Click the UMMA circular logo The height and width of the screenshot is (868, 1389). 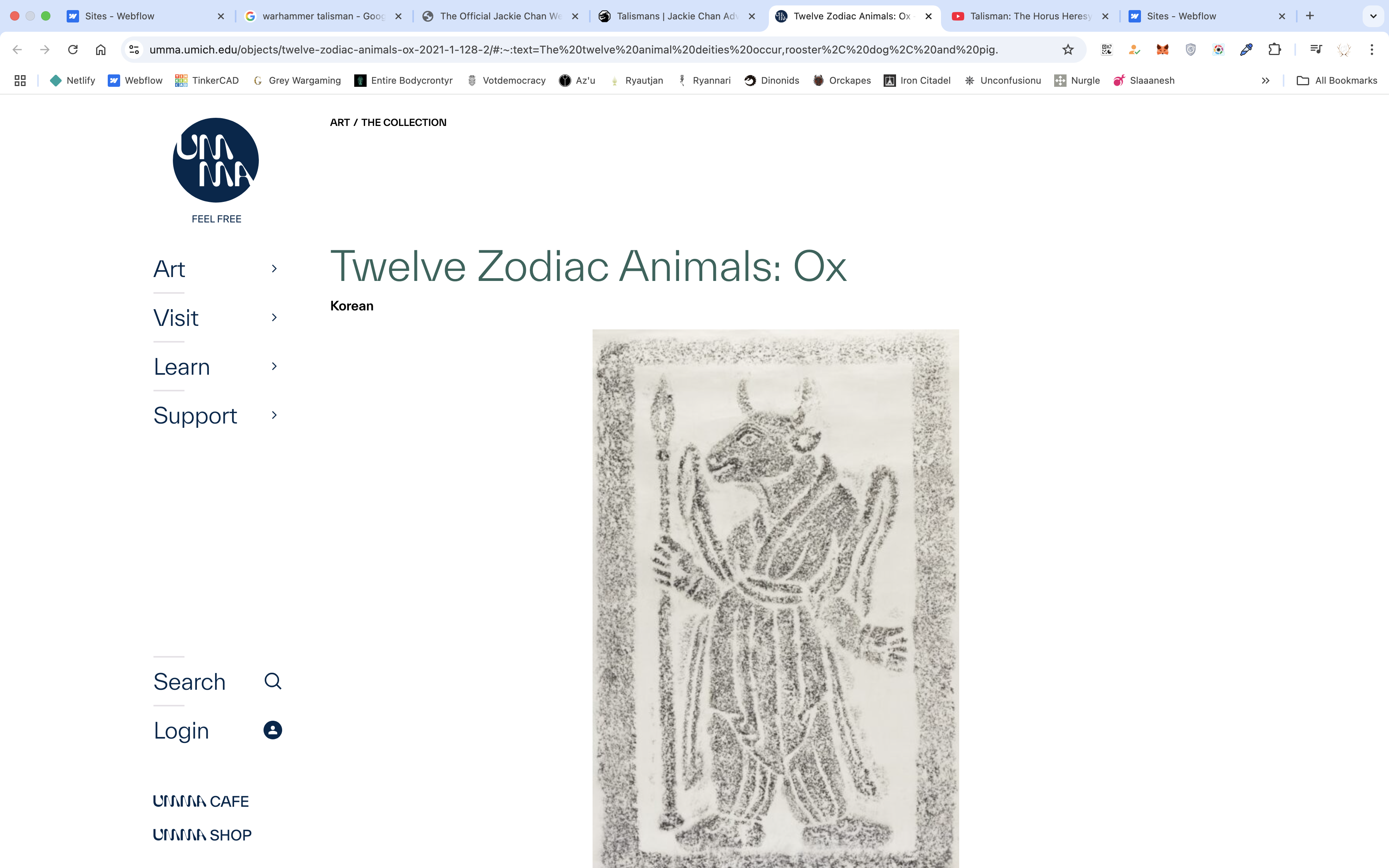click(x=216, y=160)
